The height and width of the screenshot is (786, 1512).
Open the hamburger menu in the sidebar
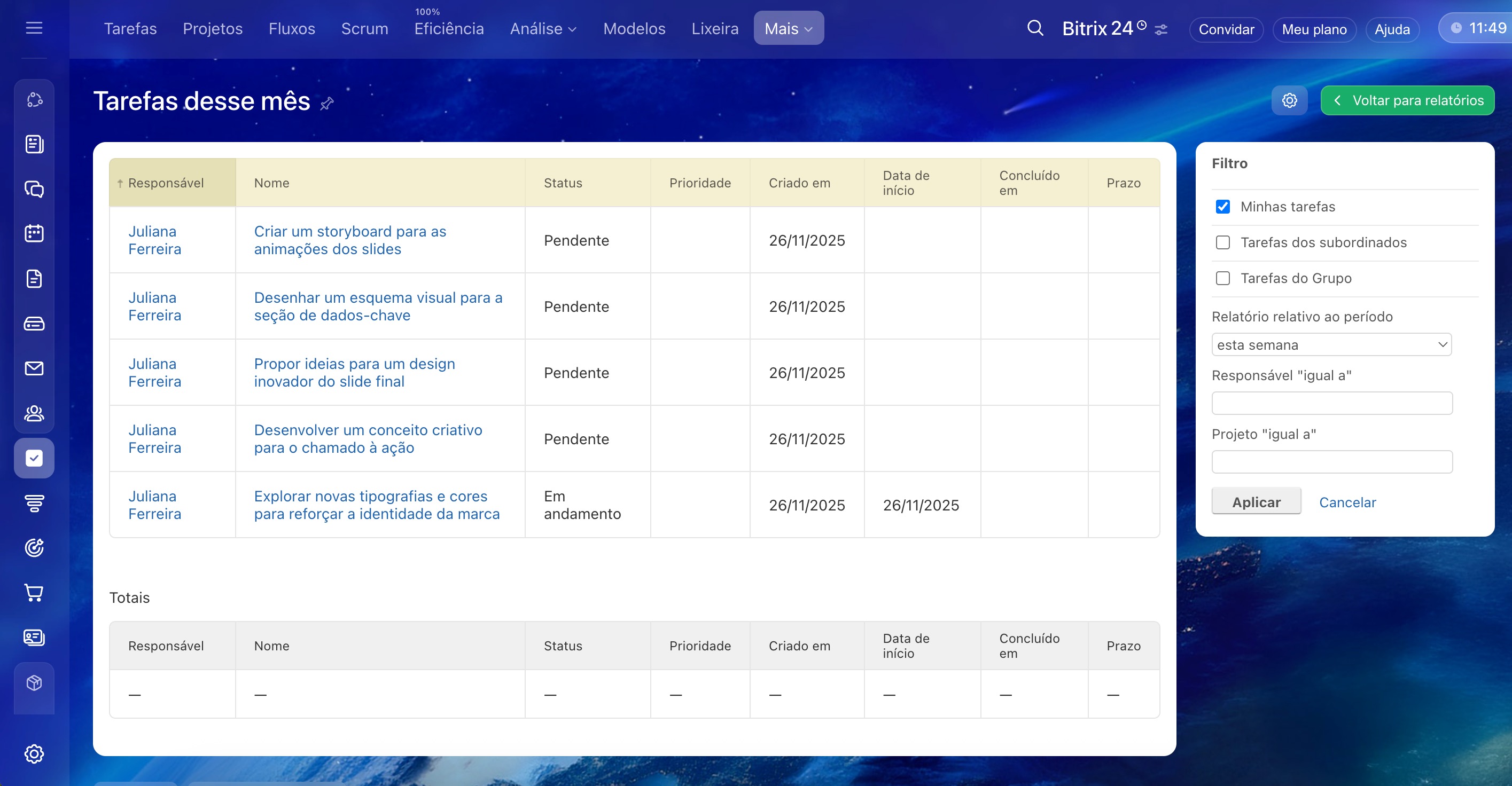pos(34,28)
